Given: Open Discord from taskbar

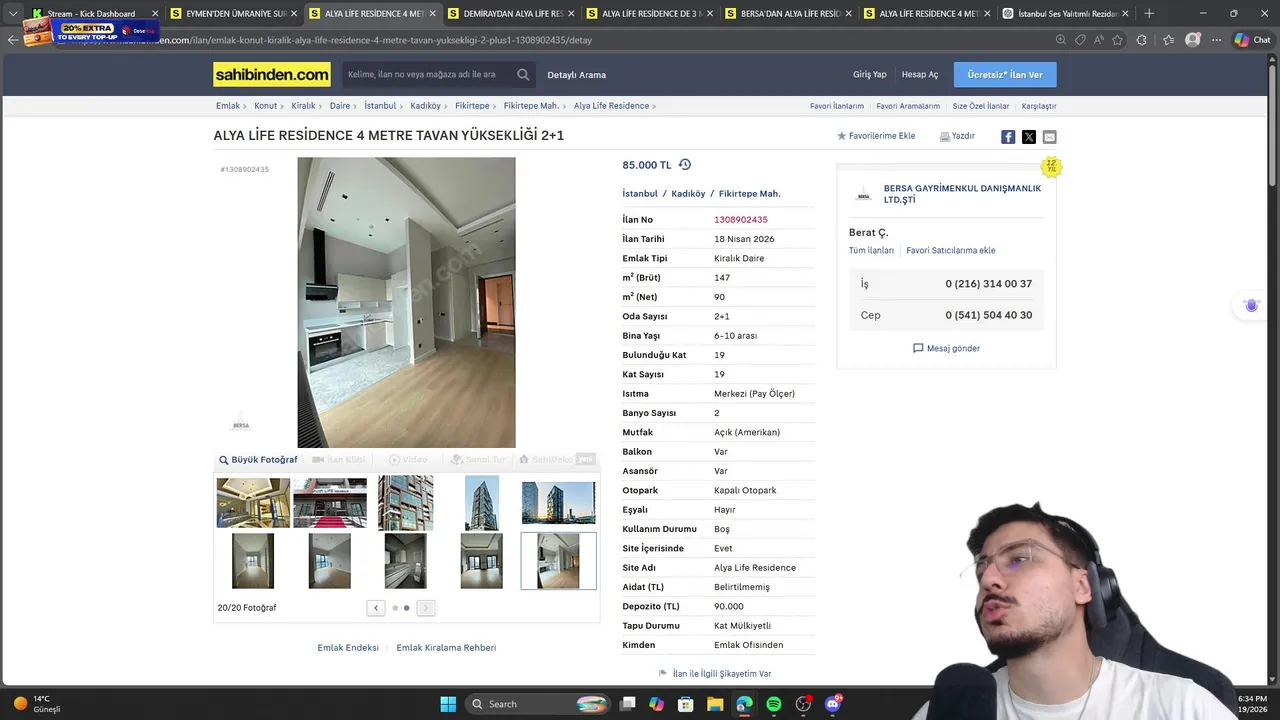Looking at the screenshot, I should click(x=833, y=704).
